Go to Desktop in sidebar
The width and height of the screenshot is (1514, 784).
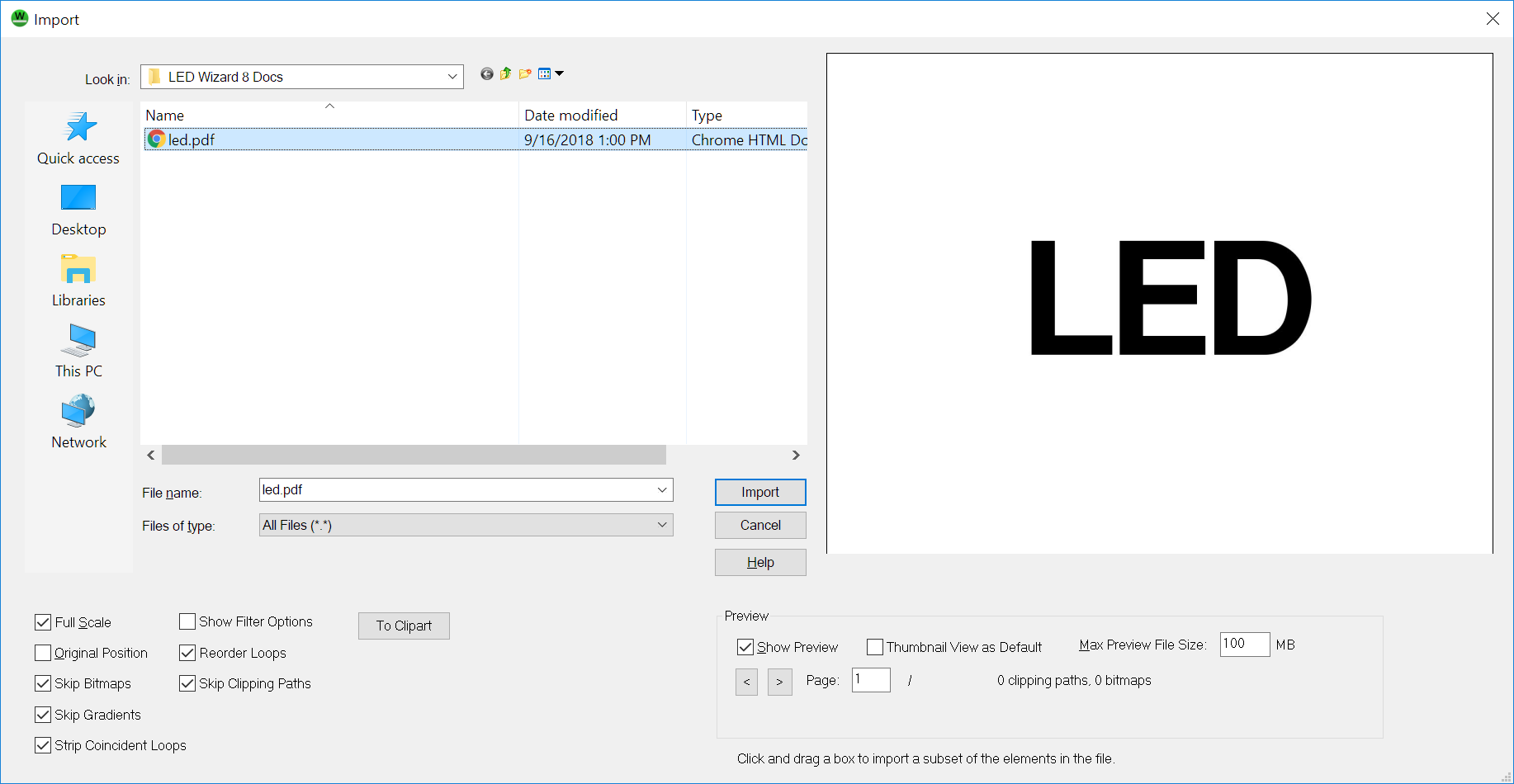pos(78,210)
